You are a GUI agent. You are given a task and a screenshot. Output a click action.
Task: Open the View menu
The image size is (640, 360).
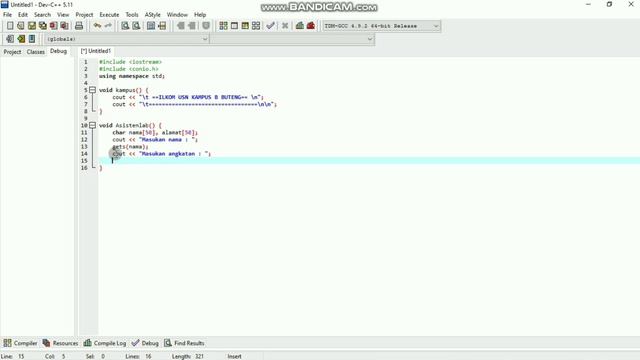[x=63, y=15]
